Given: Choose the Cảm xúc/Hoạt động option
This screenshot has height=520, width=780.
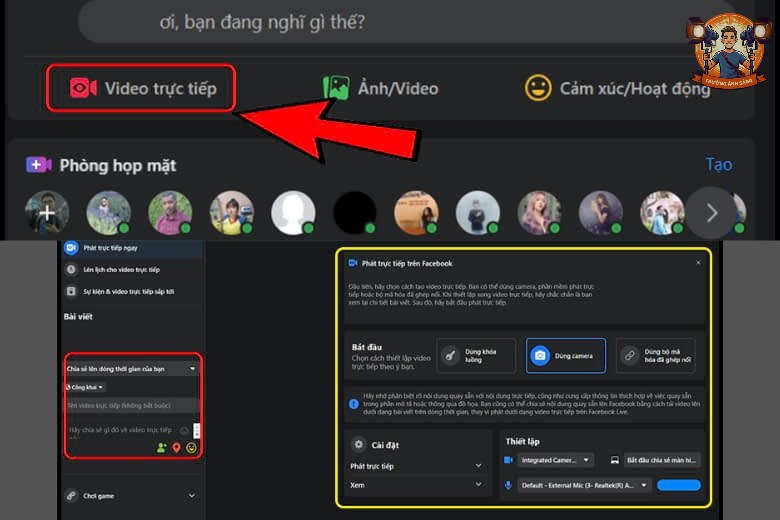Looking at the screenshot, I should click(617, 88).
